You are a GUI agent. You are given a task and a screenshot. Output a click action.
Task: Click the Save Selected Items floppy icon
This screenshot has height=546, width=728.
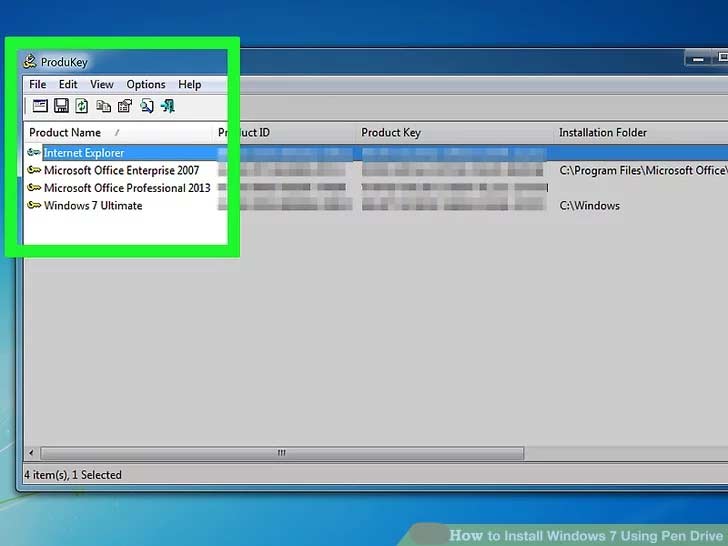pyautogui.click(x=61, y=106)
